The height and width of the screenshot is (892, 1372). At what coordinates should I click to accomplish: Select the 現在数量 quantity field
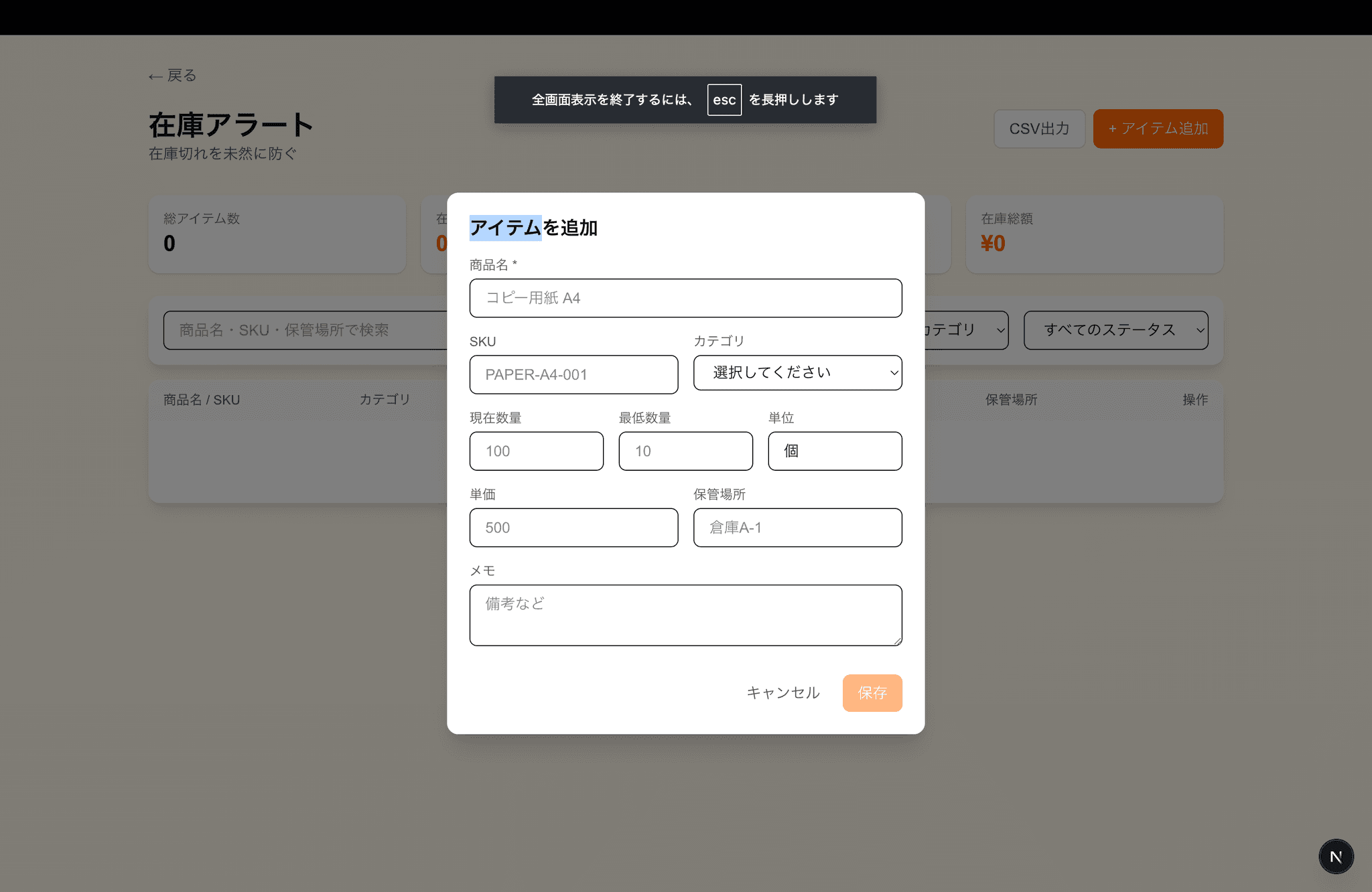[536, 451]
